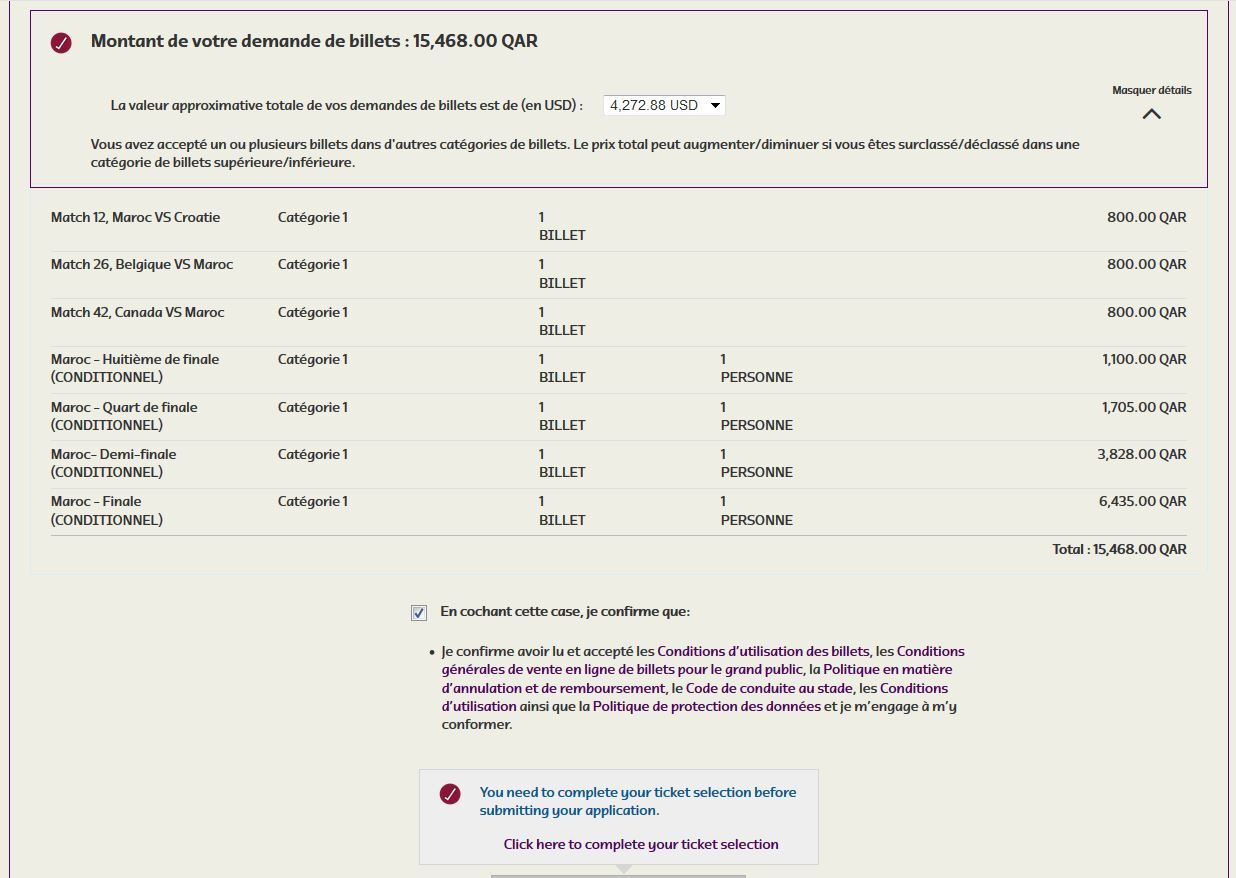Open the Code de conduite au stade link
The height and width of the screenshot is (878, 1236).
coord(770,689)
